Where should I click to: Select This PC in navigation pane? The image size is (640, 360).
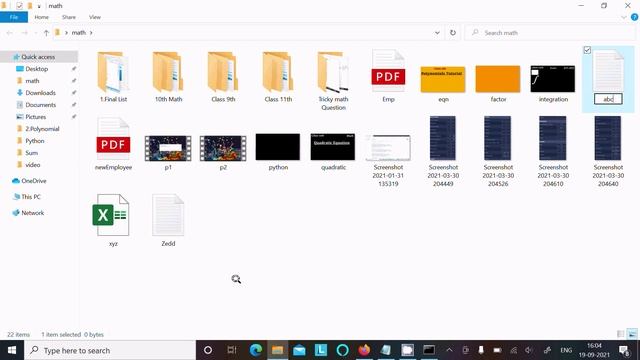point(31,197)
